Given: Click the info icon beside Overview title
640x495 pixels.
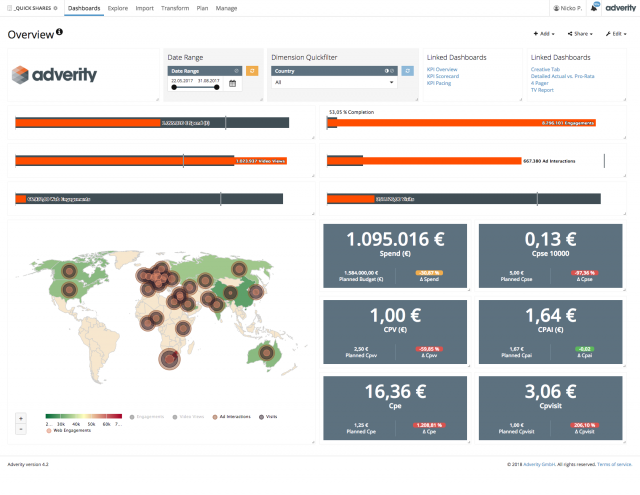Looking at the screenshot, I should click(60, 33).
